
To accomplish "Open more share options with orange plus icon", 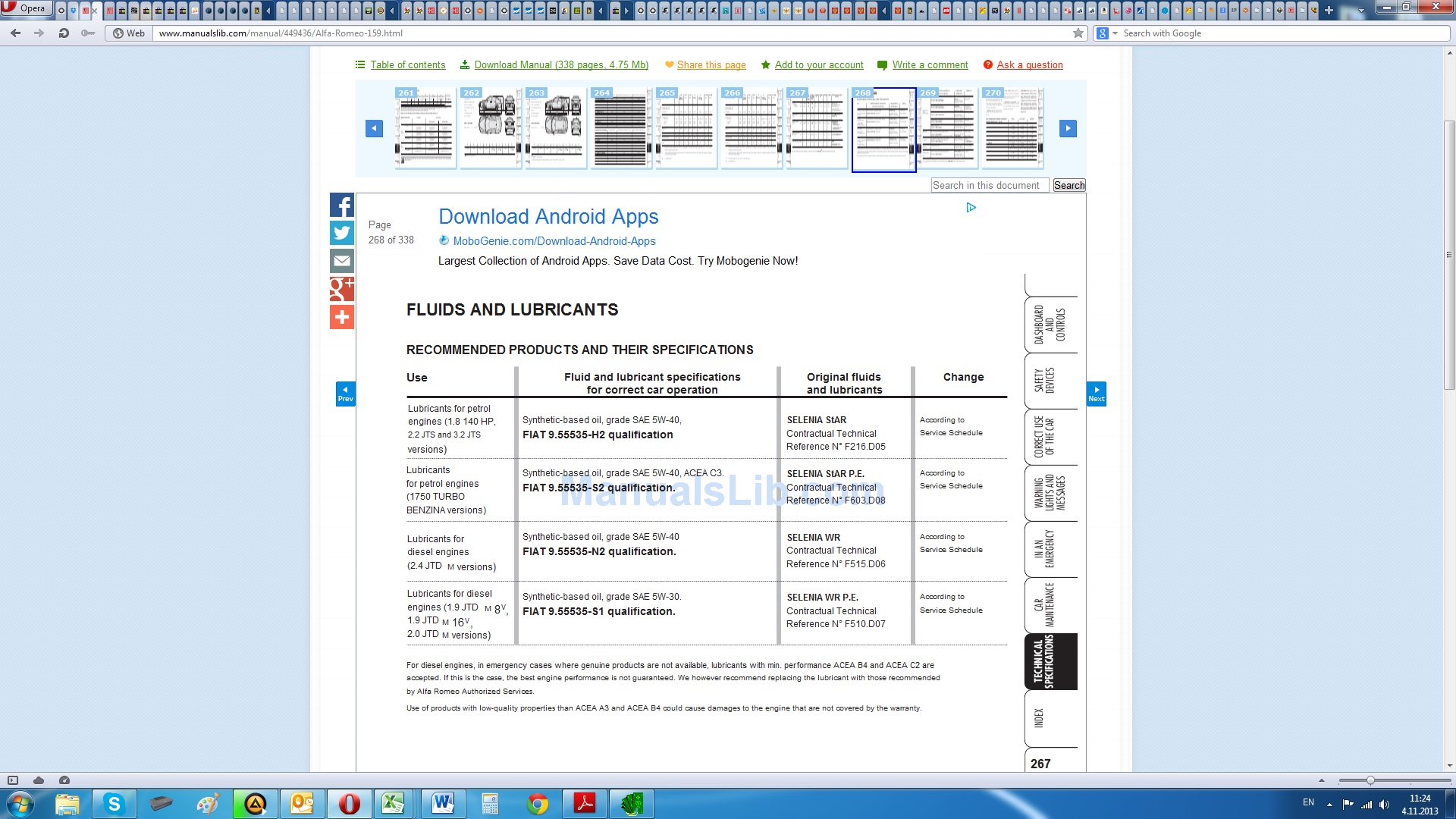I will pyautogui.click(x=342, y=317).
